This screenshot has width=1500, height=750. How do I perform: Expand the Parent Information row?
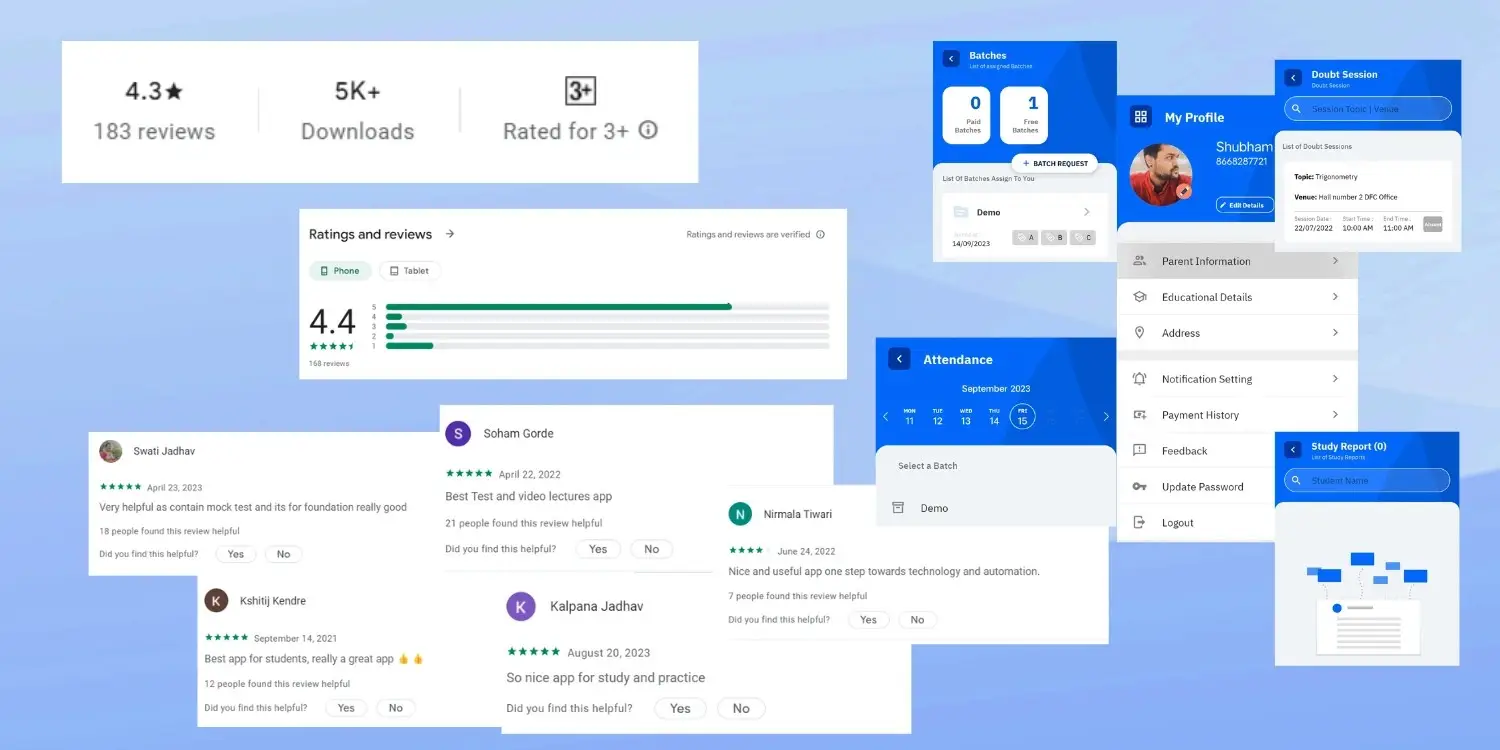pos(1335,261)
